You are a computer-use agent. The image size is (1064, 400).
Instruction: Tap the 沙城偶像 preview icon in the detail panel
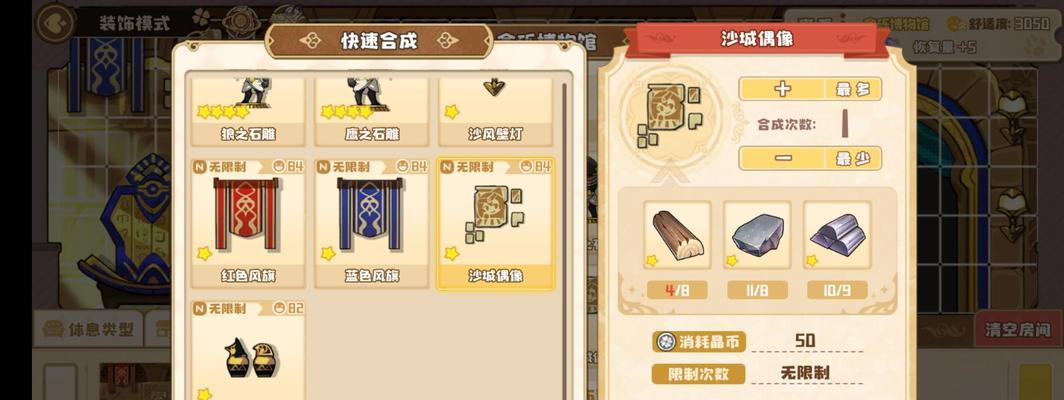[x=670, y=115]
